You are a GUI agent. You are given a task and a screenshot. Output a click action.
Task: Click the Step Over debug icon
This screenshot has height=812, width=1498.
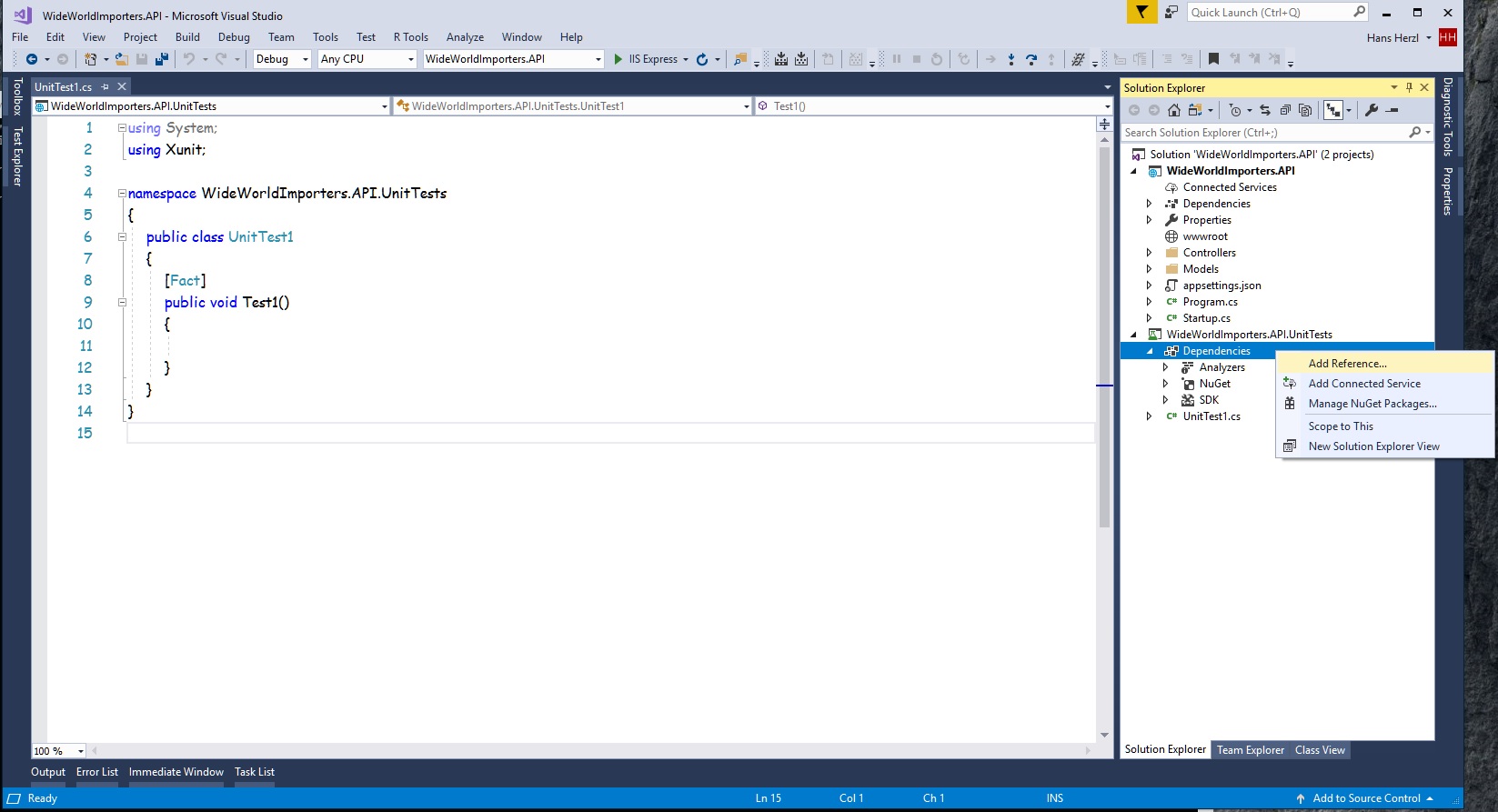pyautogui.click(x=1031, y=59)
